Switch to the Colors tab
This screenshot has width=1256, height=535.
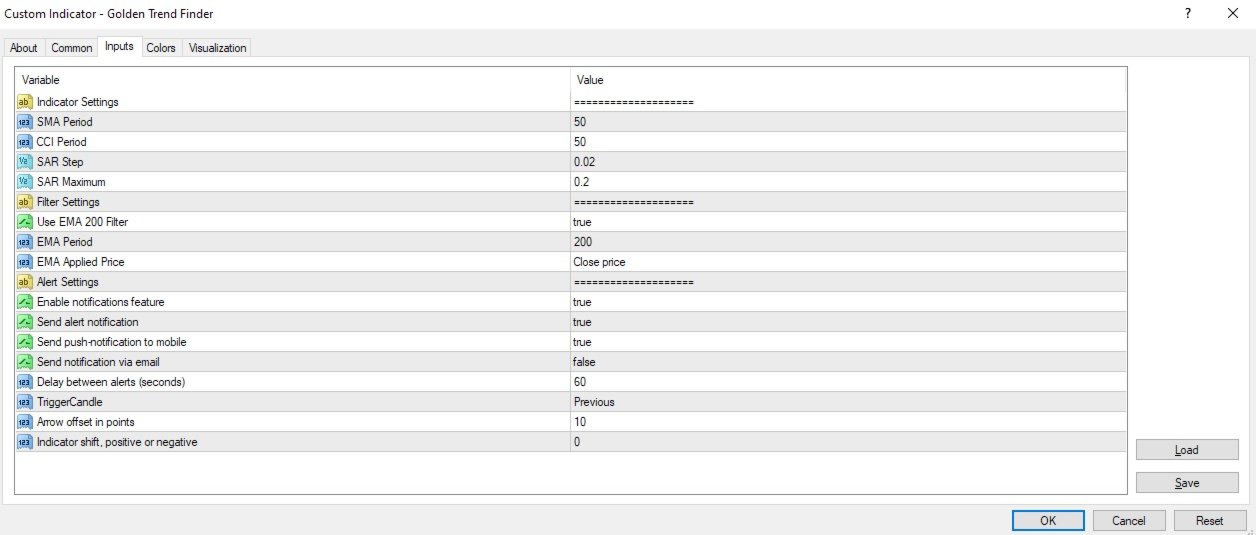pos(161,48)
